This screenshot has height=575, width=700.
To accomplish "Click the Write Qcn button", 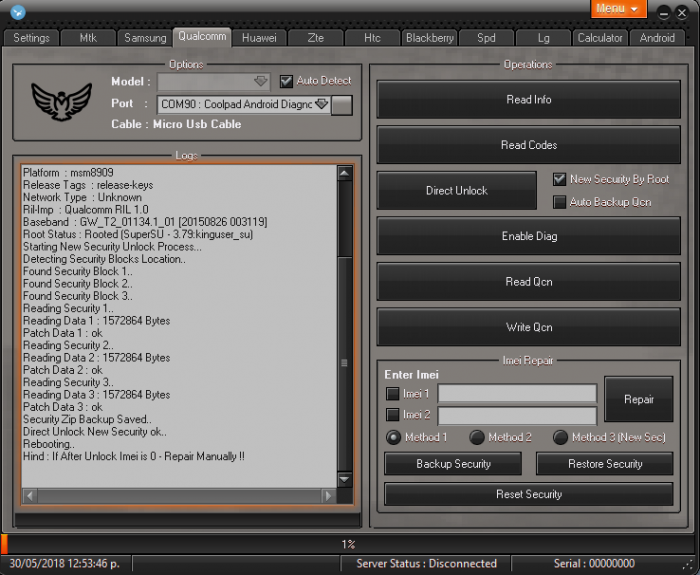I will point(529,327).
